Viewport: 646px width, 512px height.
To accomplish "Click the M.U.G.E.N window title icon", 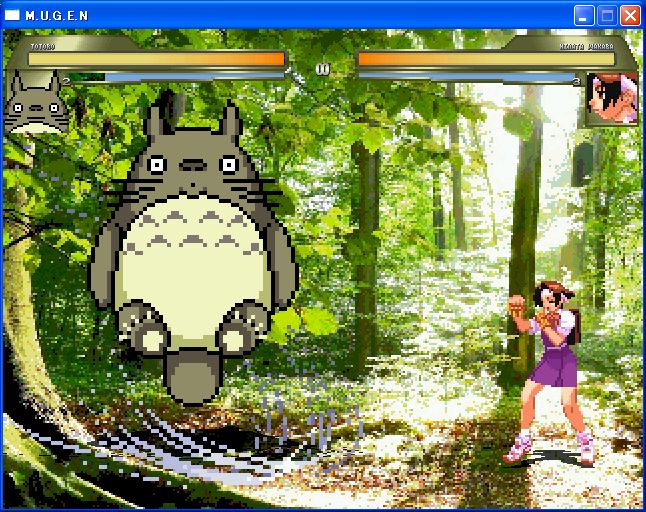I will pos(12,15).
